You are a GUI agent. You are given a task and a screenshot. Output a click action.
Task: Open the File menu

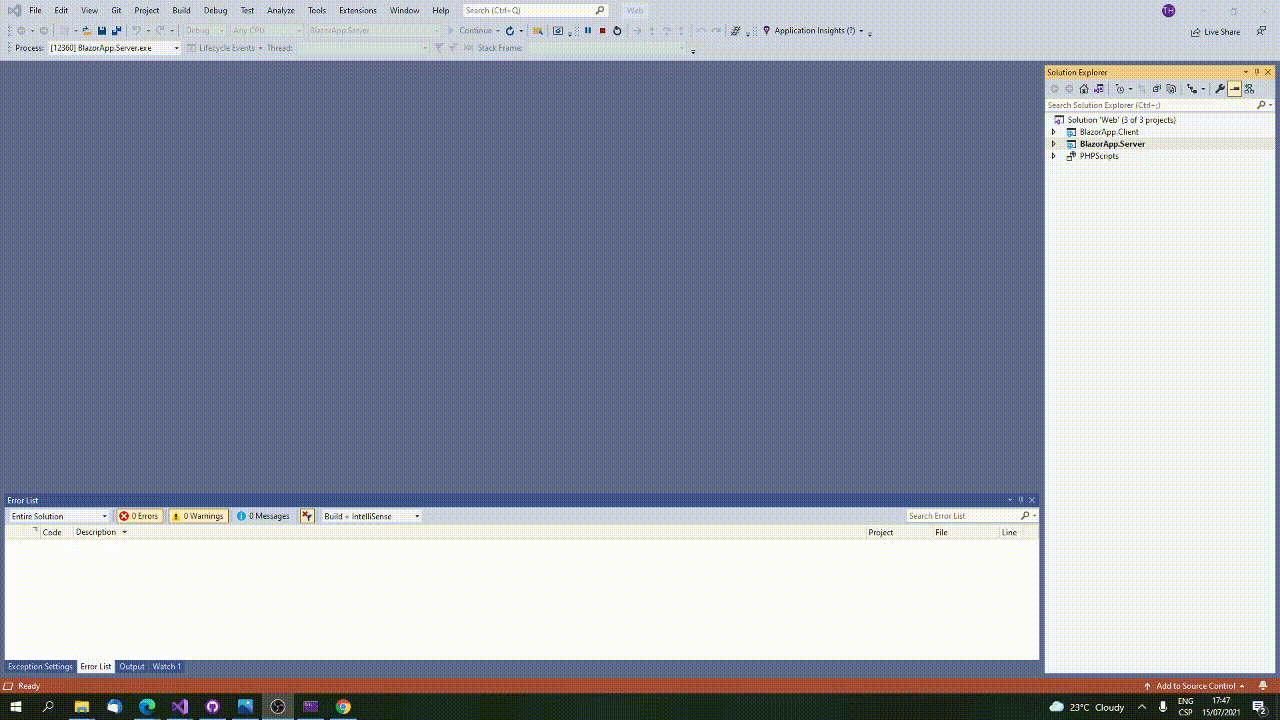pyautogui.click(x=35, y=10)
